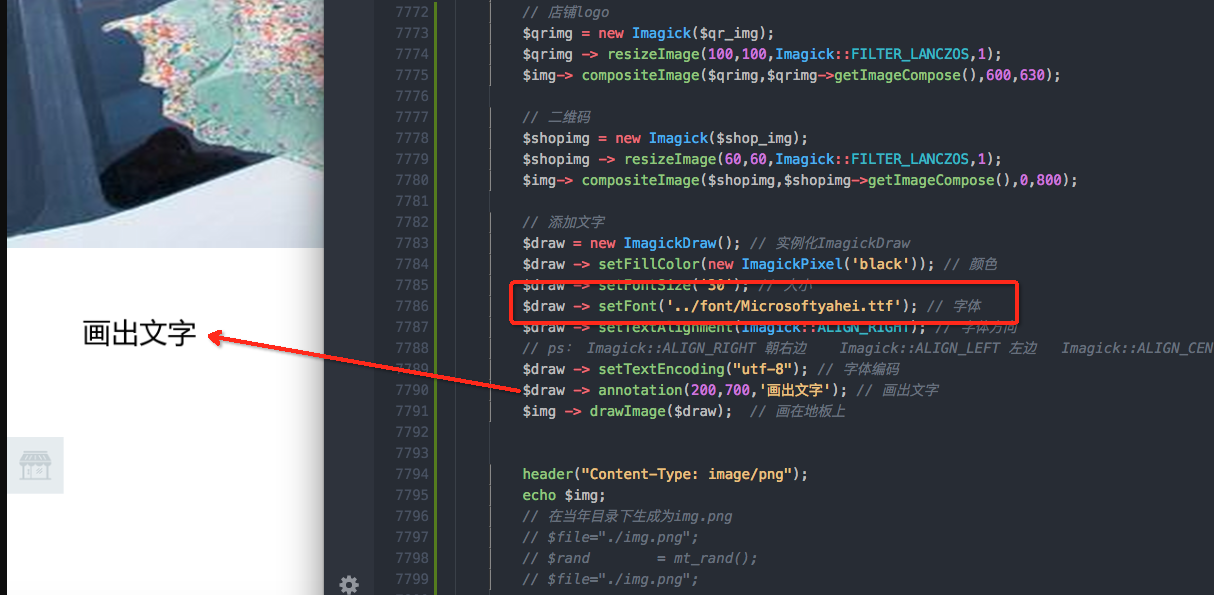The image size is (1214, 595).
Task: Click line number 7776 in the gutter
Action: tap(413, 97)
